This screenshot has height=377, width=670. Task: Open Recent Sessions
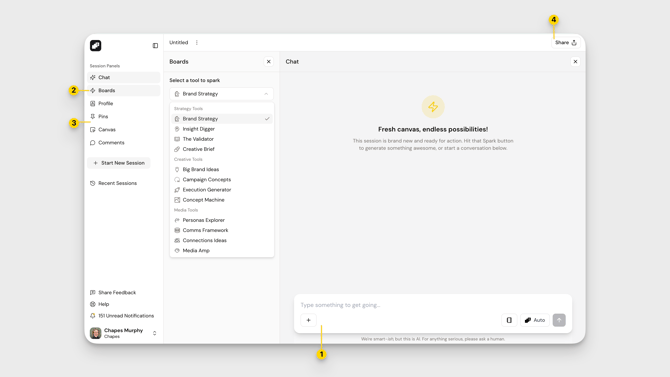[113, 183]
